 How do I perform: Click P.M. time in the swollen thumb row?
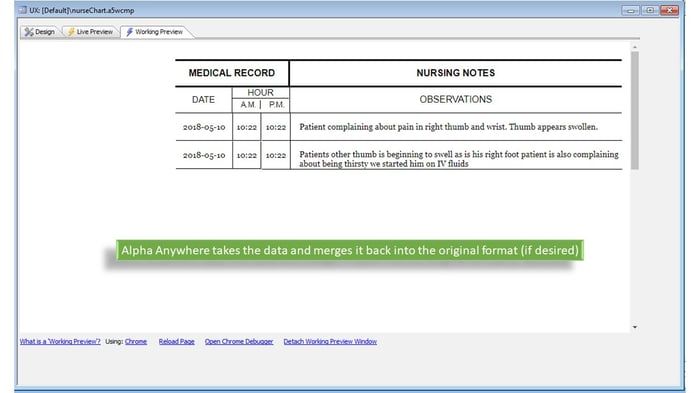pos(275,127)
